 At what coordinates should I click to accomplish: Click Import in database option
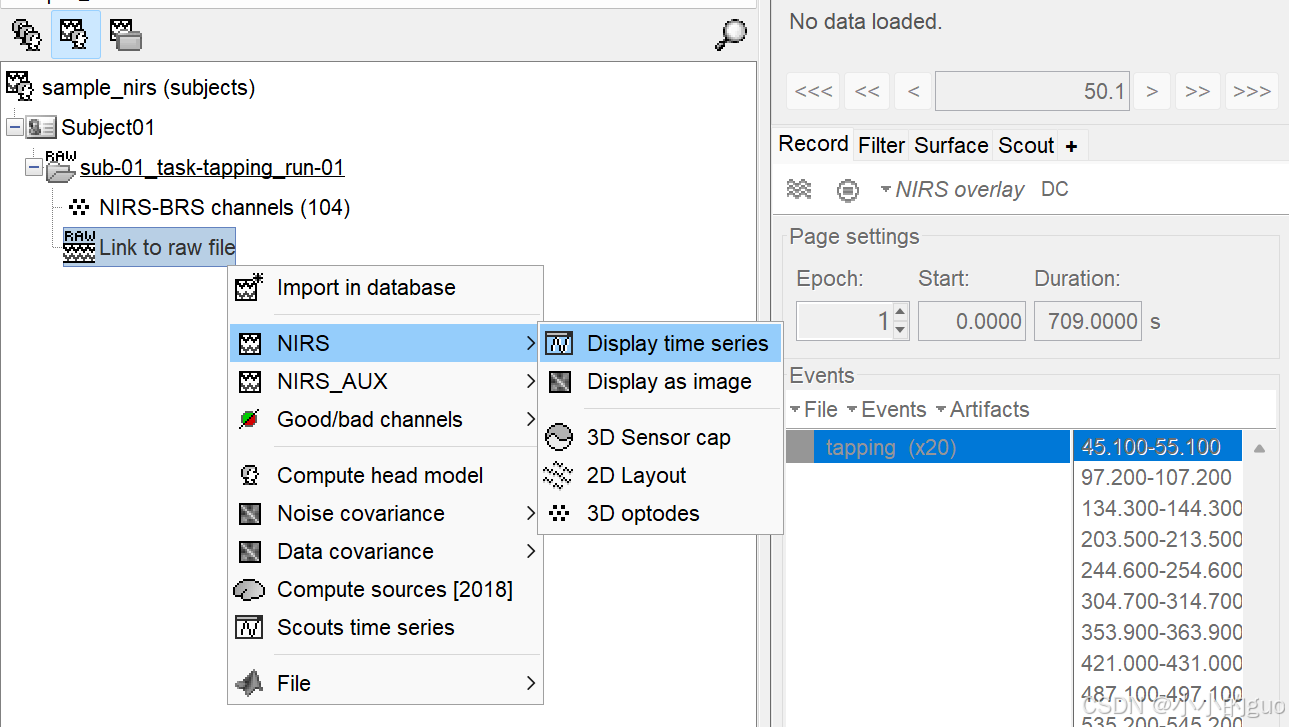click(x=365, y=288)
